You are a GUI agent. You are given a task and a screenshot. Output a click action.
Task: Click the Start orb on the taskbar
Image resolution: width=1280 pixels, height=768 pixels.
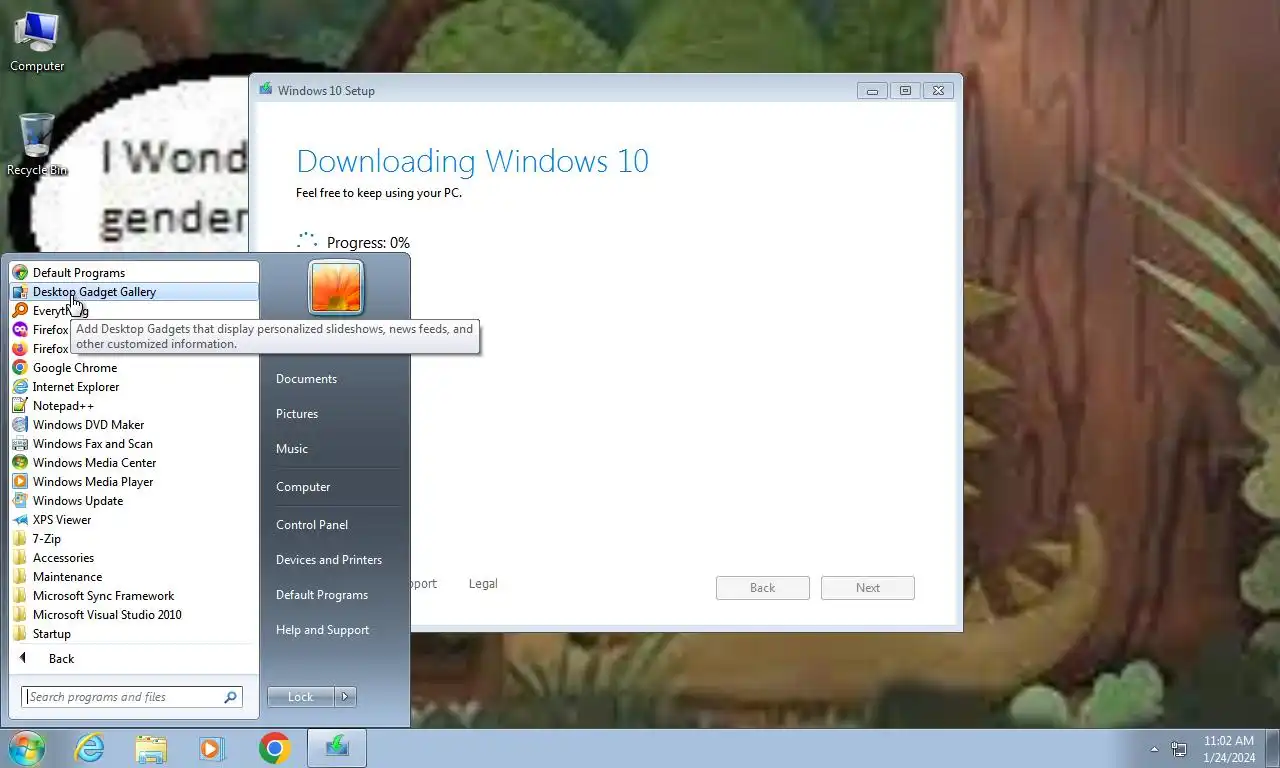27,748
